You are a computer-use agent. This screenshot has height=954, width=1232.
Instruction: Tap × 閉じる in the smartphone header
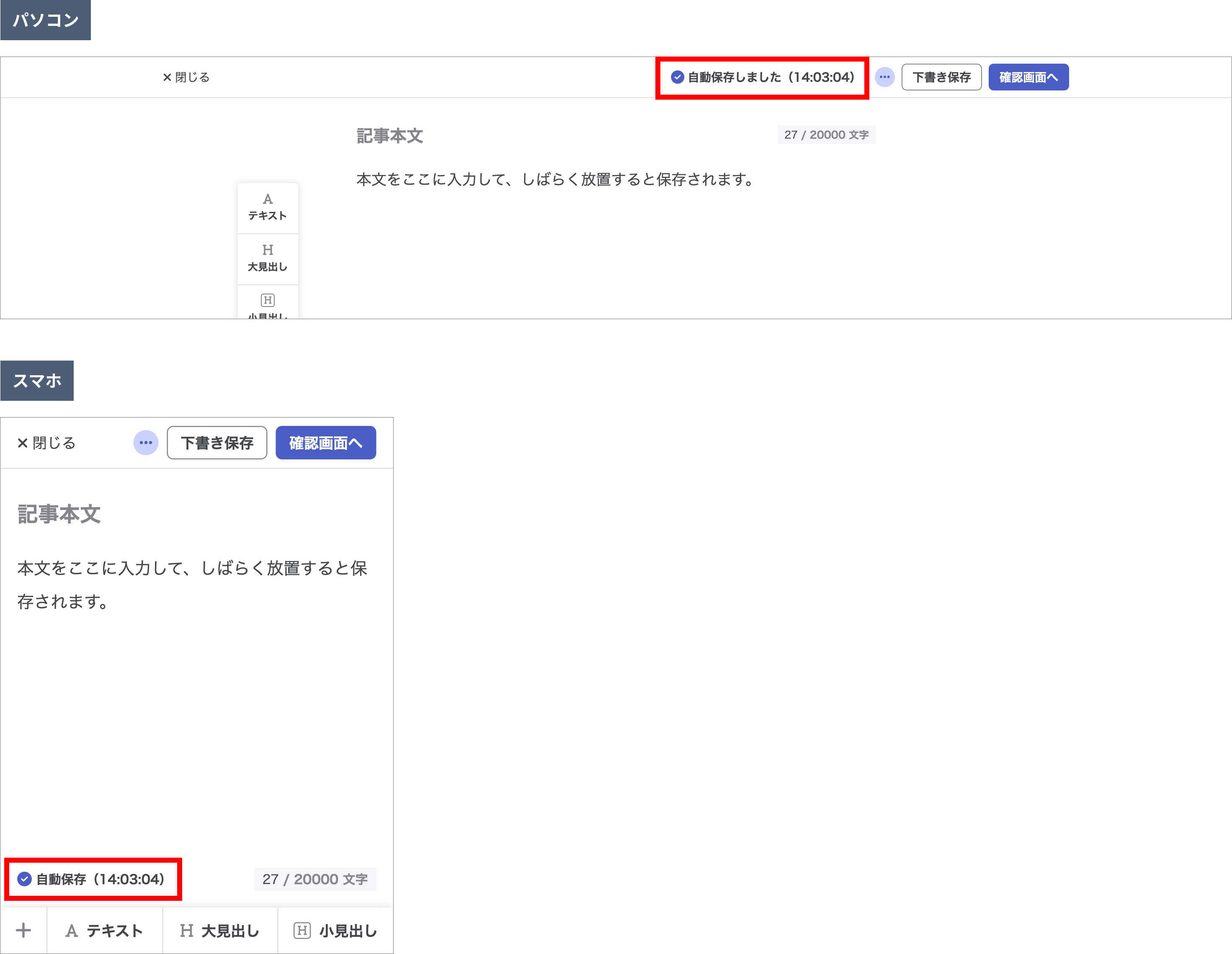point(46,443)
